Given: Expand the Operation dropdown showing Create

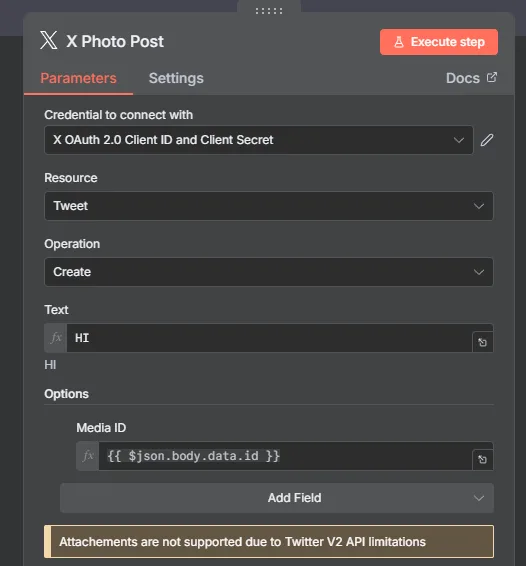Looking at the screenshot, I should coord(269,272).
